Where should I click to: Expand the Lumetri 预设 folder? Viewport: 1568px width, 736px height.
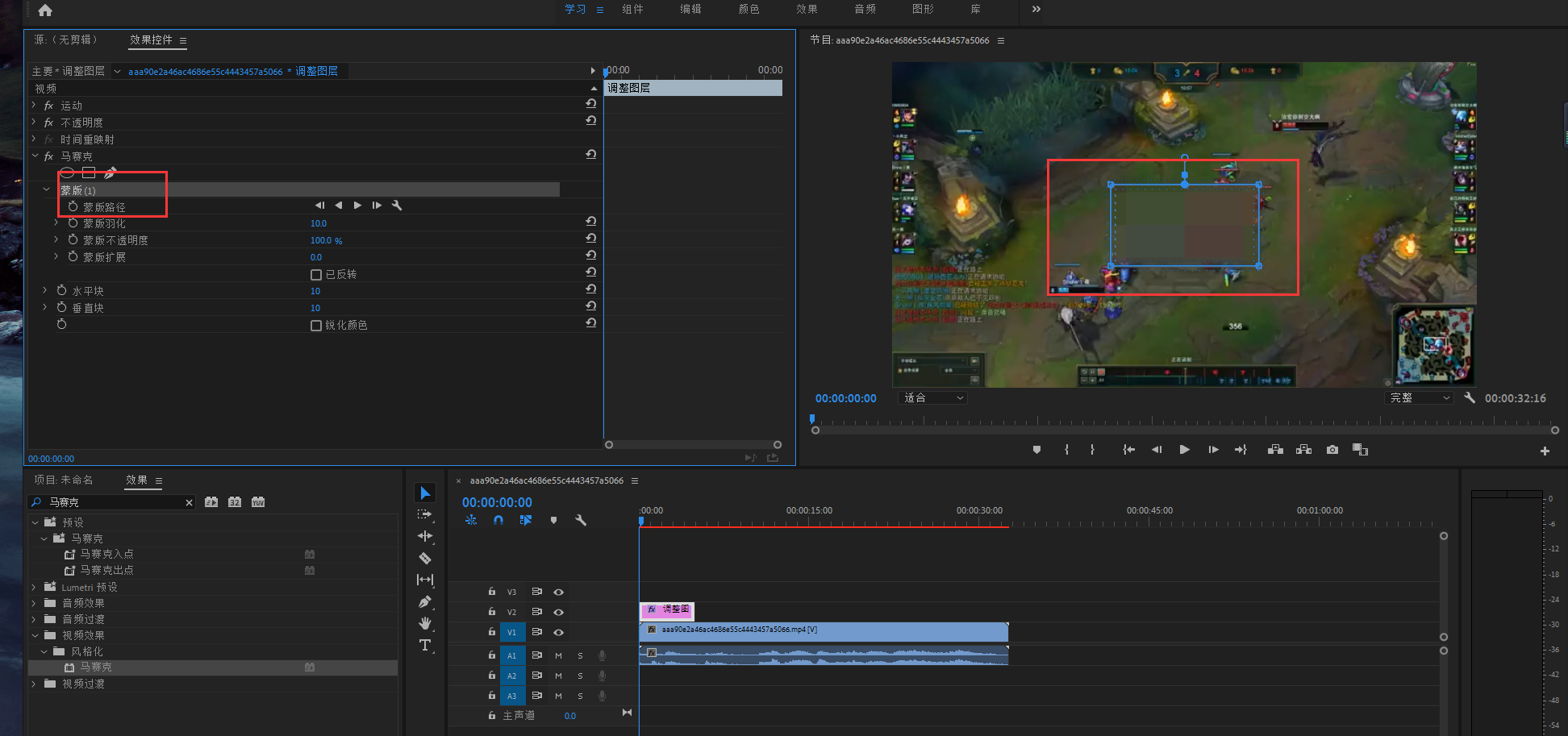pos(34,587)
